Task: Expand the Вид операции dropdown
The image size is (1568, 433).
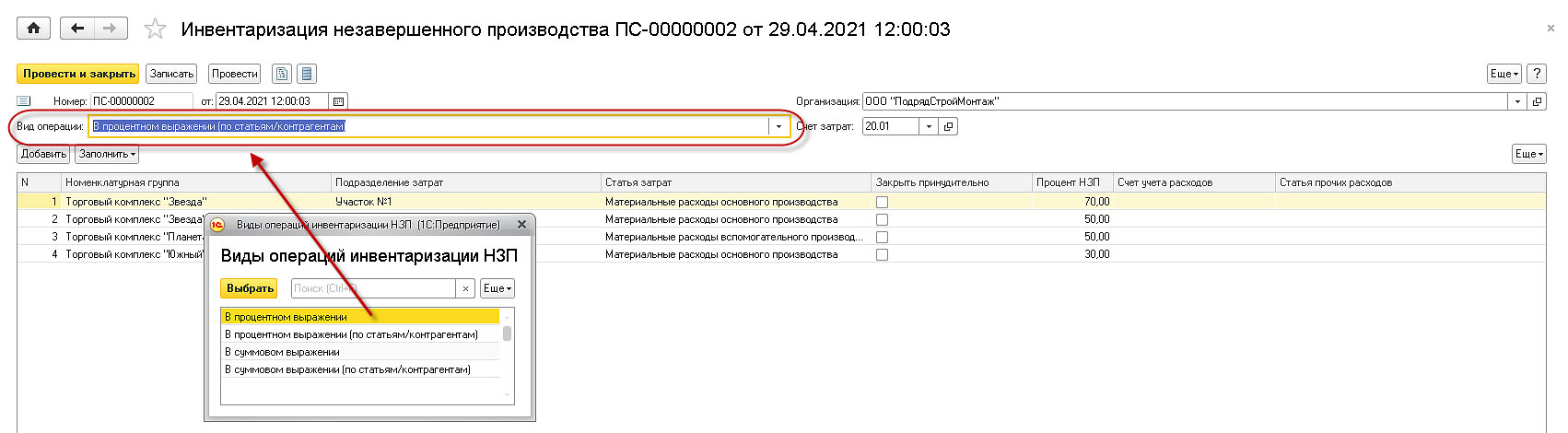Action: (778, 126)
